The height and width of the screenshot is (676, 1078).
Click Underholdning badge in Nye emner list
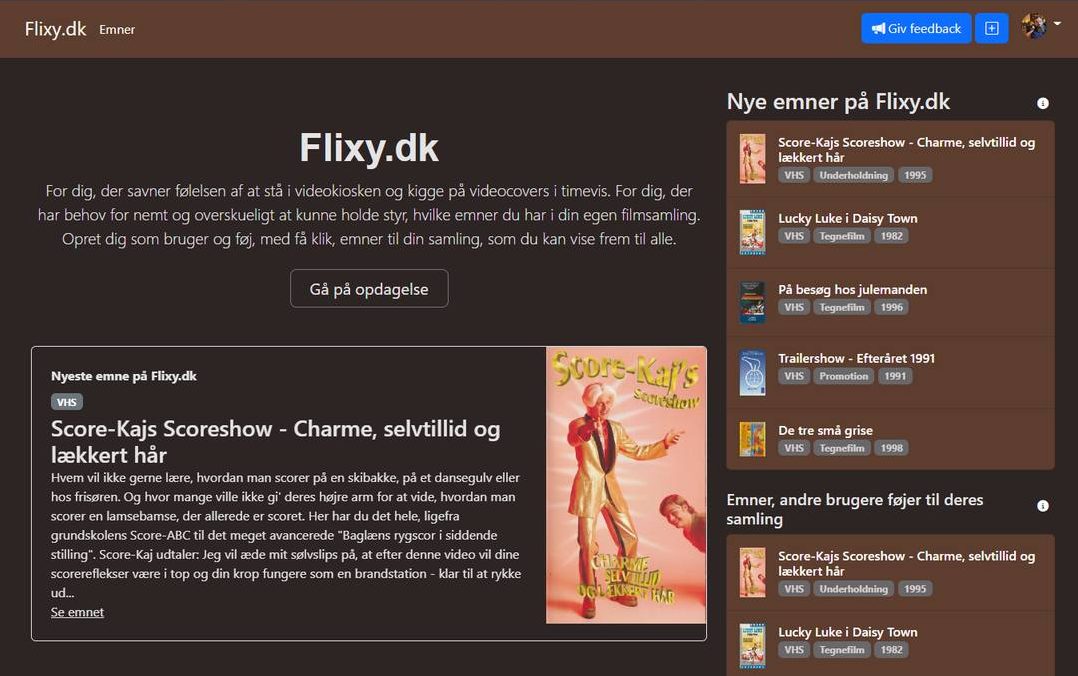coord(853,175)
